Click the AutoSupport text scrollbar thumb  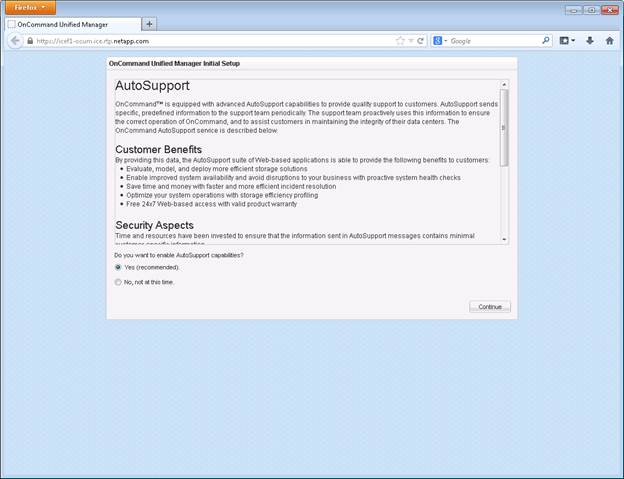[504, 128]
